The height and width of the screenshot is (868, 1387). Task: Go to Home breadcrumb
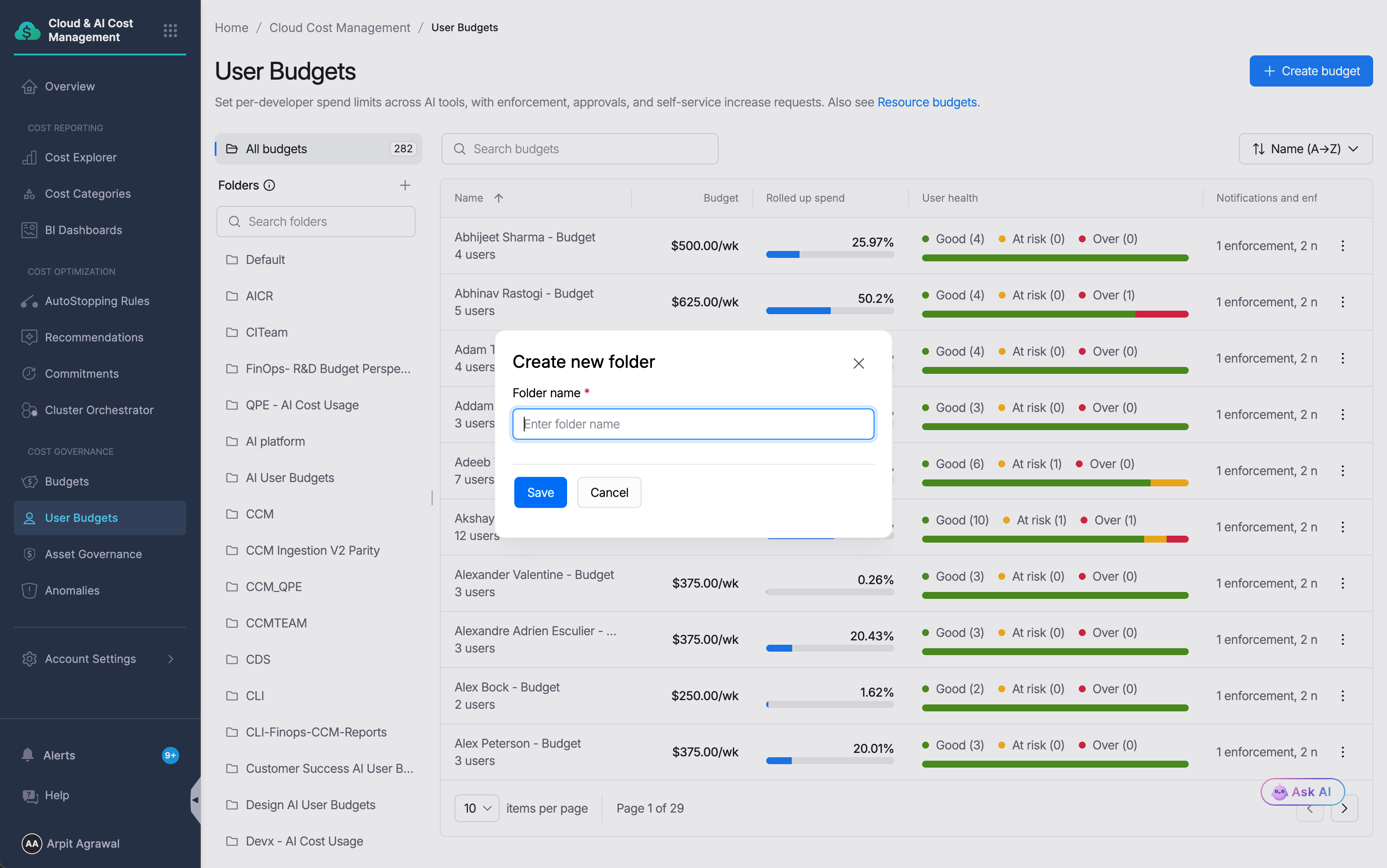pyautogui.click(x=232, y=28)
